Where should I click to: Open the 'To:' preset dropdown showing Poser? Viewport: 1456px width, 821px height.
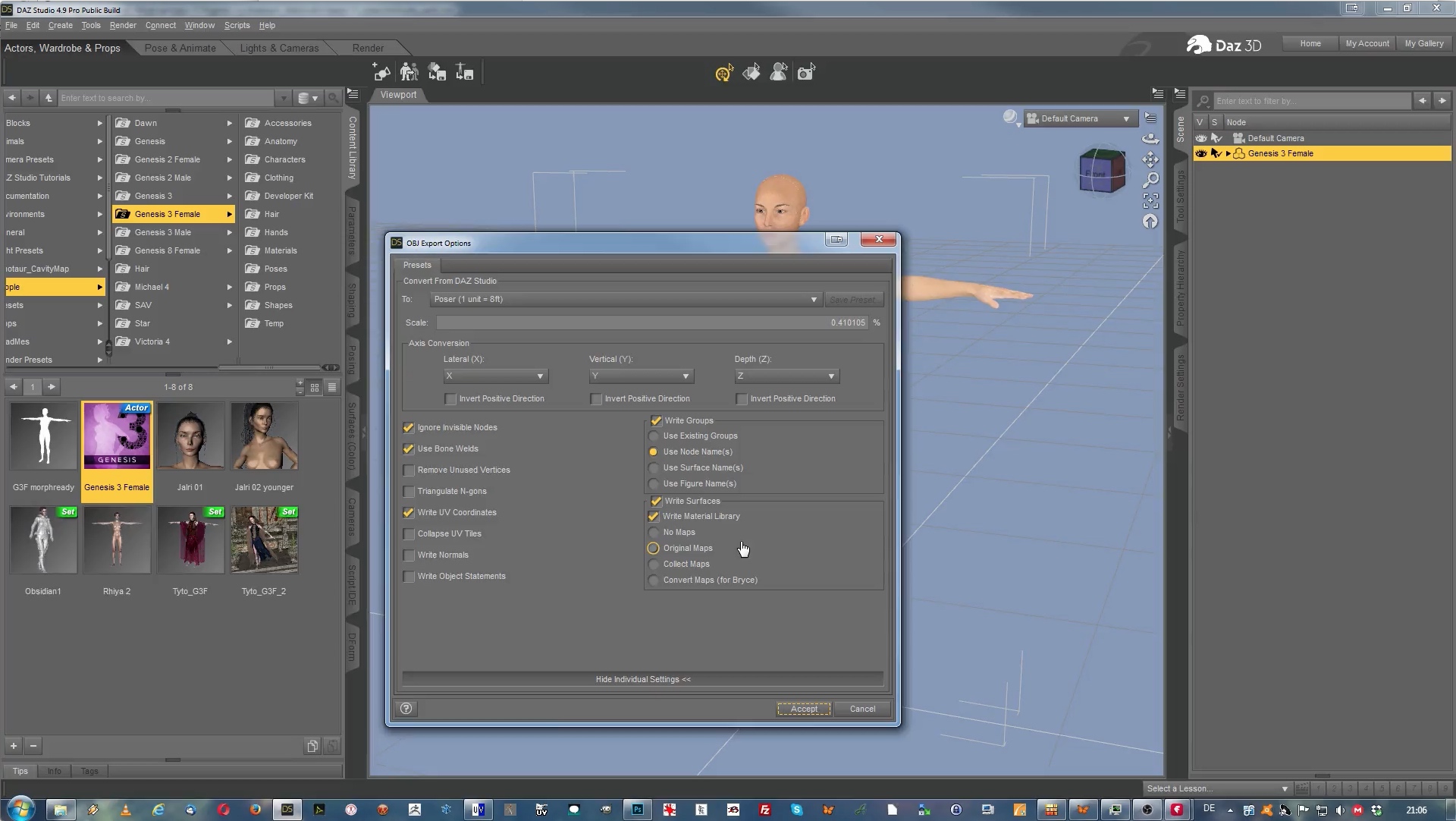625,300
